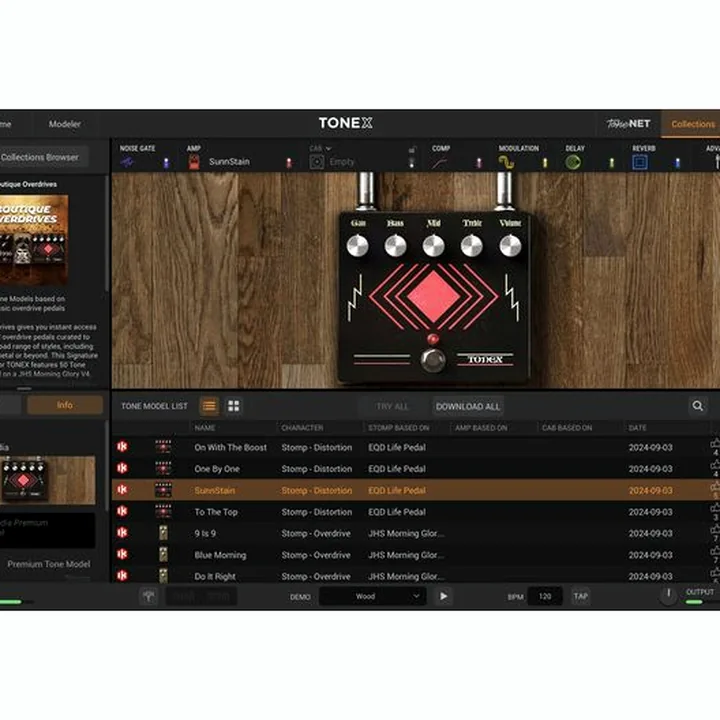Open the Modulation wave icon

point(506,162)
